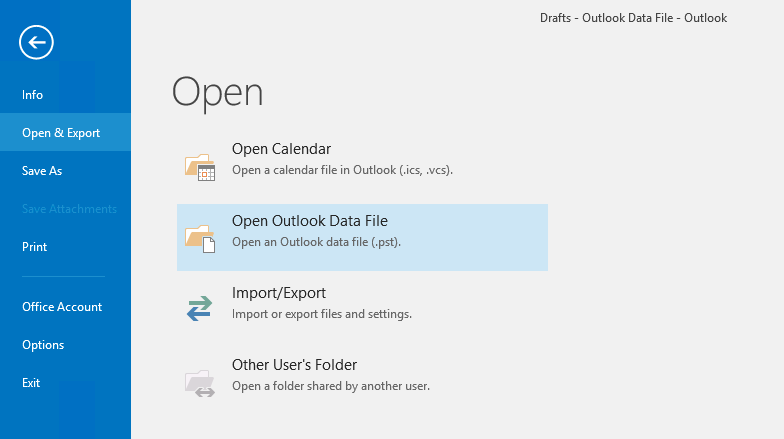Click the 'Open a calendar file in Outlook' description
The width and height of the screenshot is (784, 439).
click(x=342, y=170)
